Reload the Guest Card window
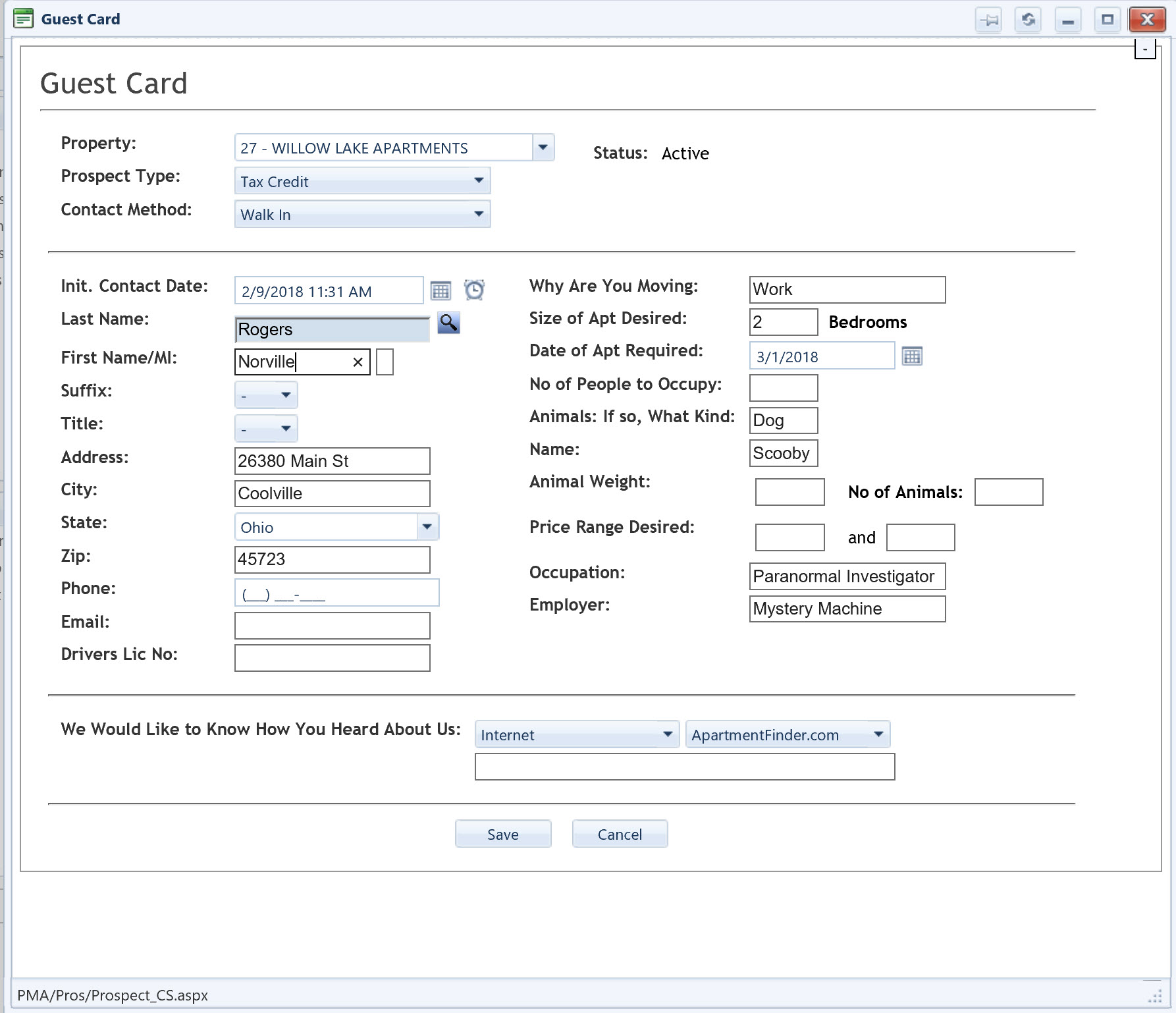1176x1013 pixels. point(1028,20)
